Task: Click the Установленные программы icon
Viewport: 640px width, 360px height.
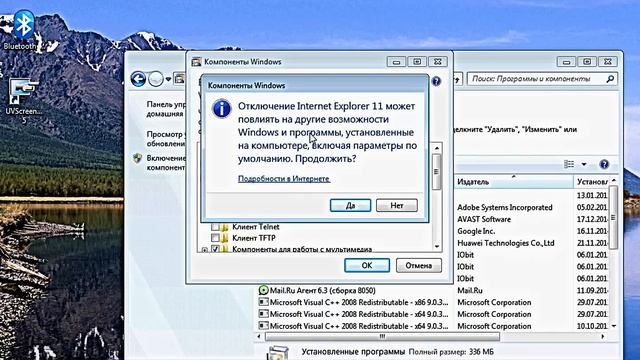Action: pos(278,352)
